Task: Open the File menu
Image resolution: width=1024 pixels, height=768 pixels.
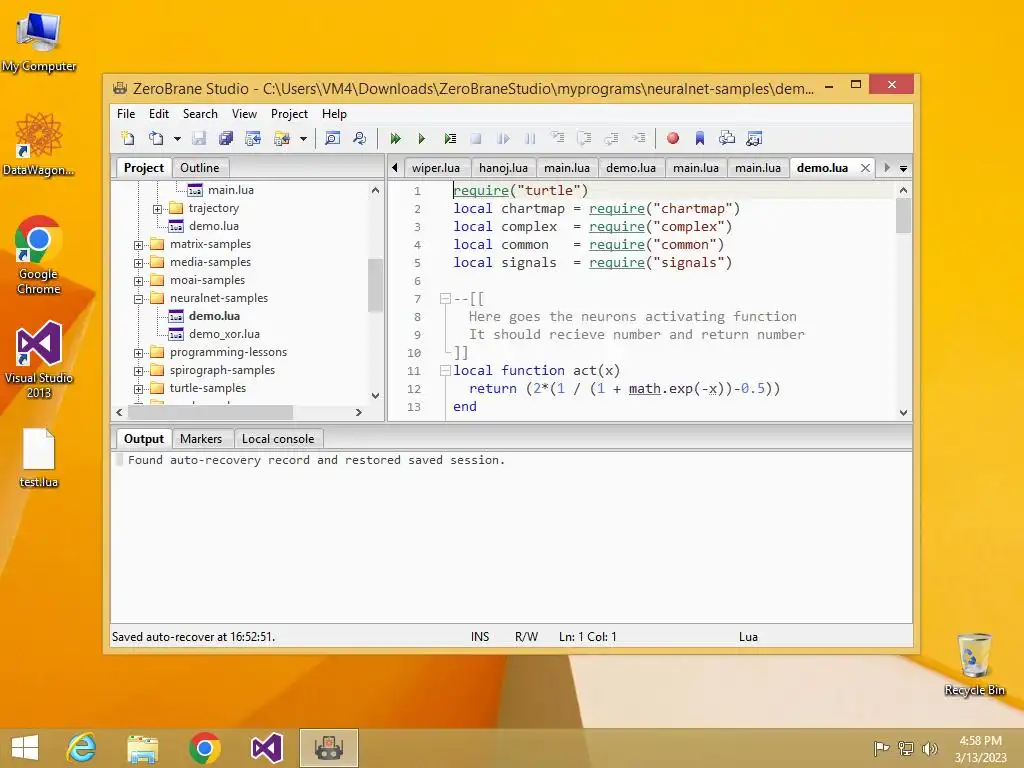Action: pos(126,114)
